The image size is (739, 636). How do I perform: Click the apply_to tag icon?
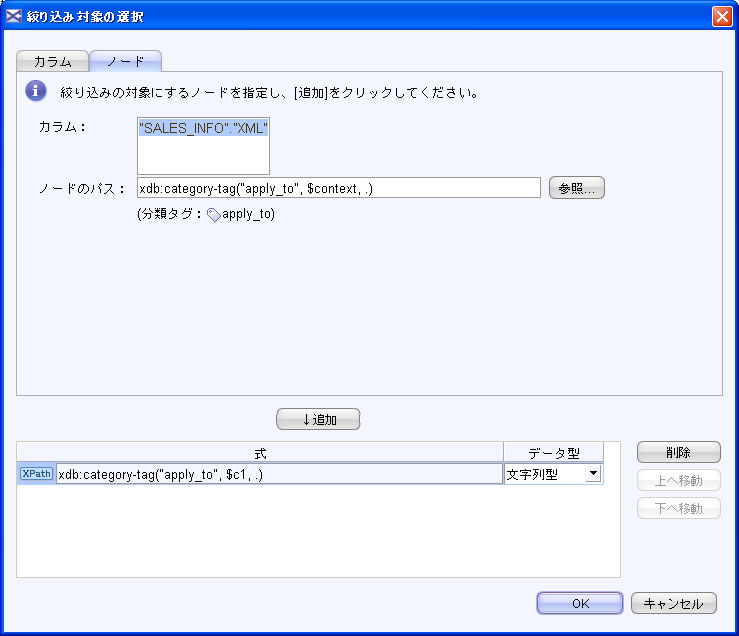pyautogui.click(x=213, y=215)
